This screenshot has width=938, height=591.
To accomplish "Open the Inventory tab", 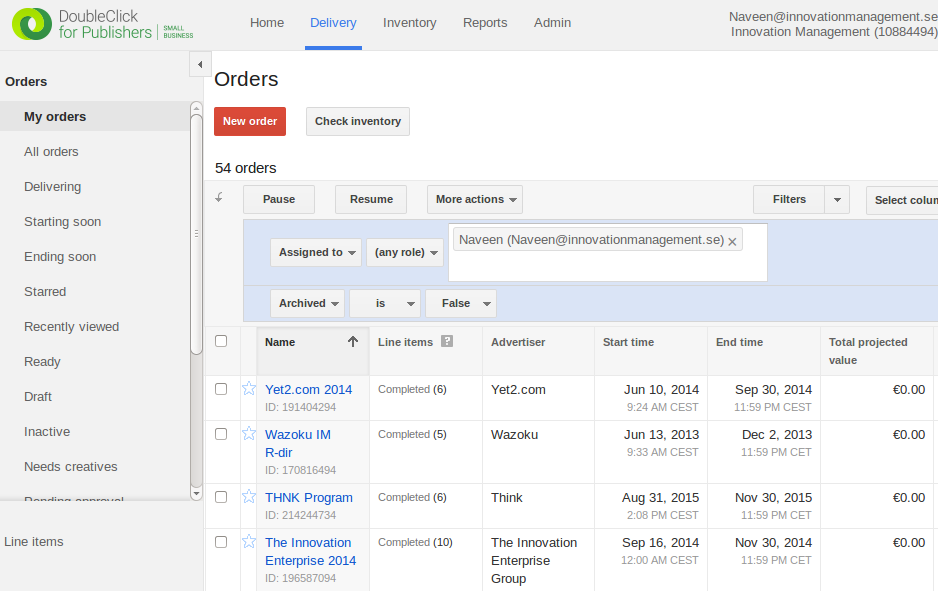I will [x=410, y=23].
